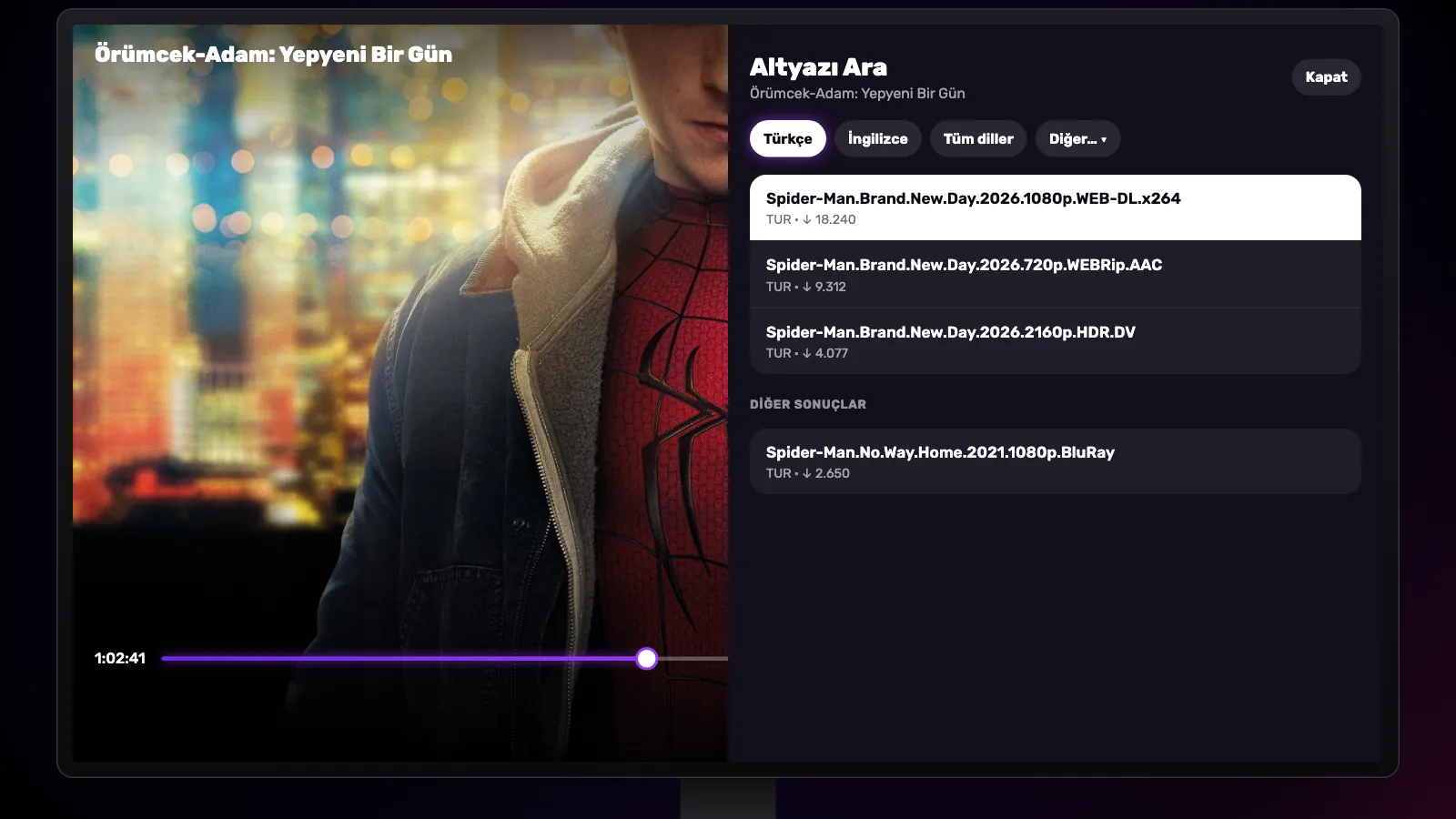1456x819 pixels.
Task: Open the Diğer… language dropdown
Action: coord(1077,139)
